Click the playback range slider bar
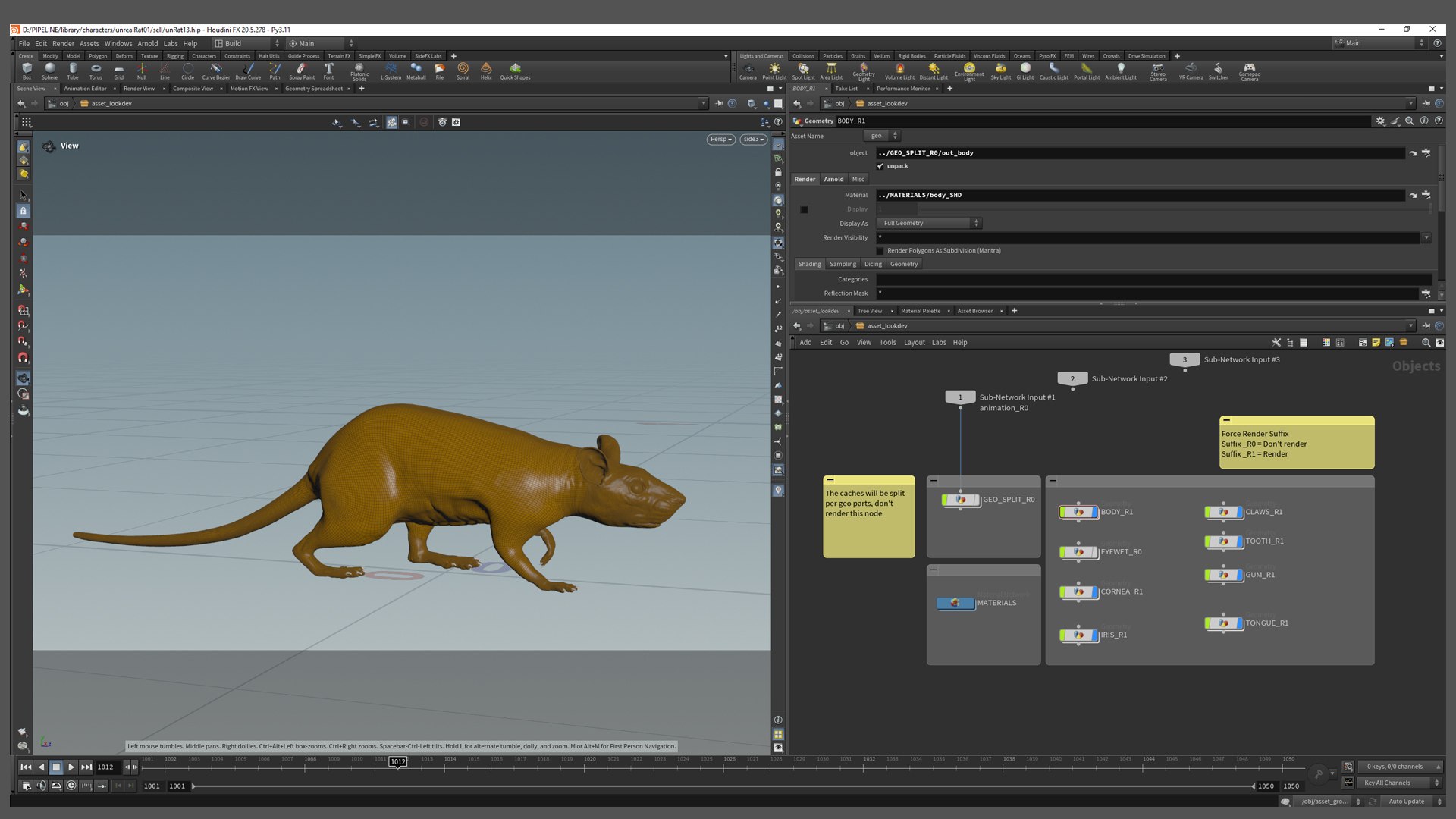Screen dimensions: 1456x819 coord(723,786)
